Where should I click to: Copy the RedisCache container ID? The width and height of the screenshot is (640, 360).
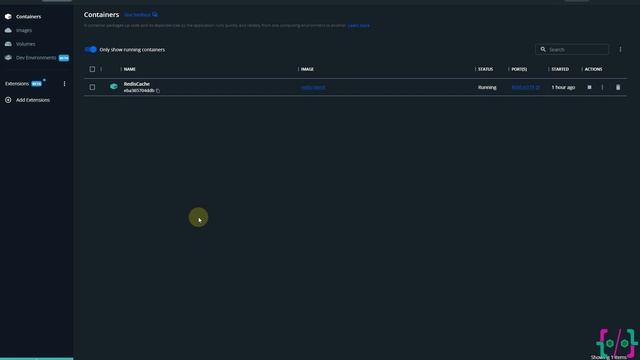(158, 91)
